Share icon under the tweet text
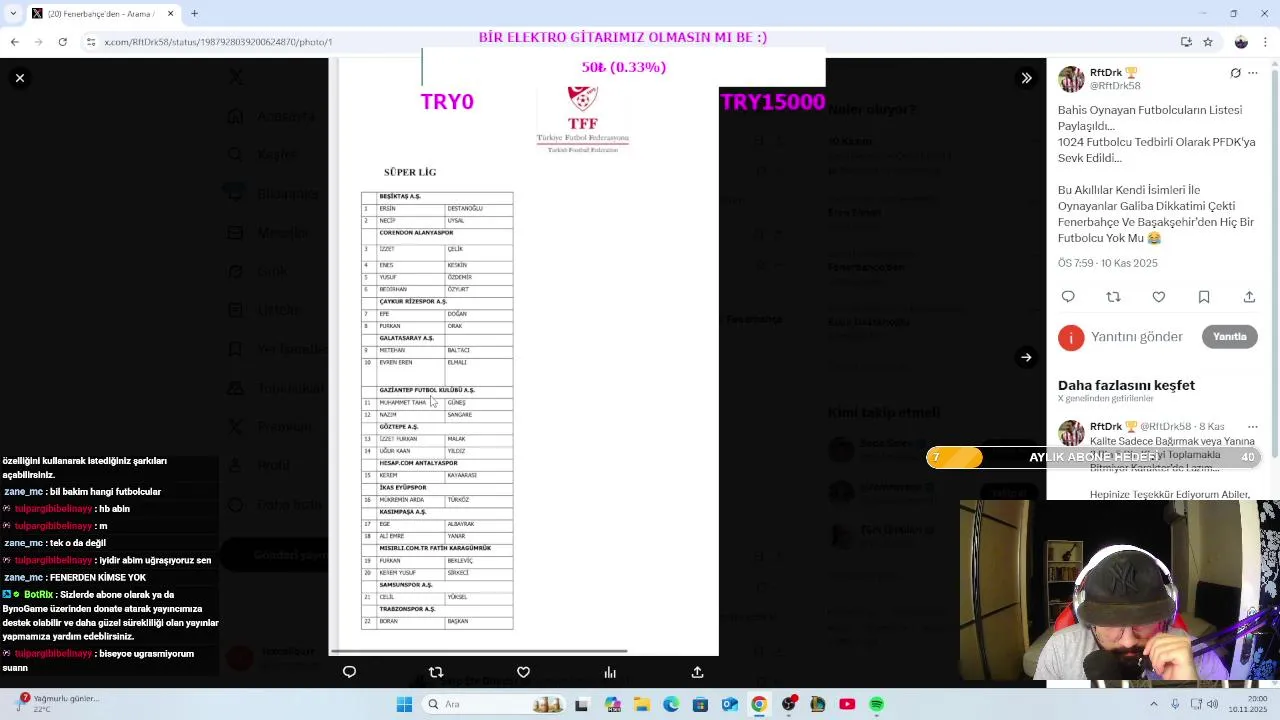The image size is (1280, 720). (1249, 297)
